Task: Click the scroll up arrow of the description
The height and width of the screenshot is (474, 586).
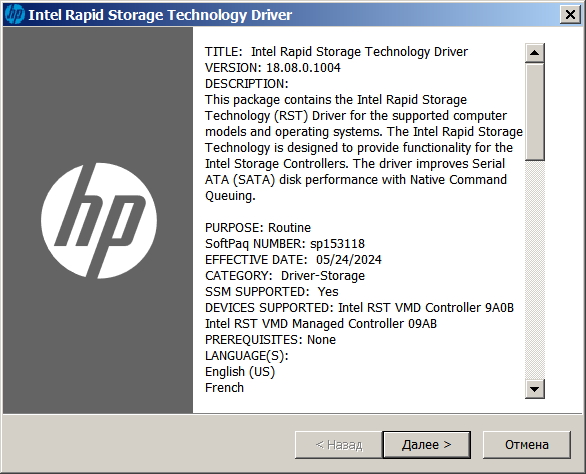Action: (534, 53)
